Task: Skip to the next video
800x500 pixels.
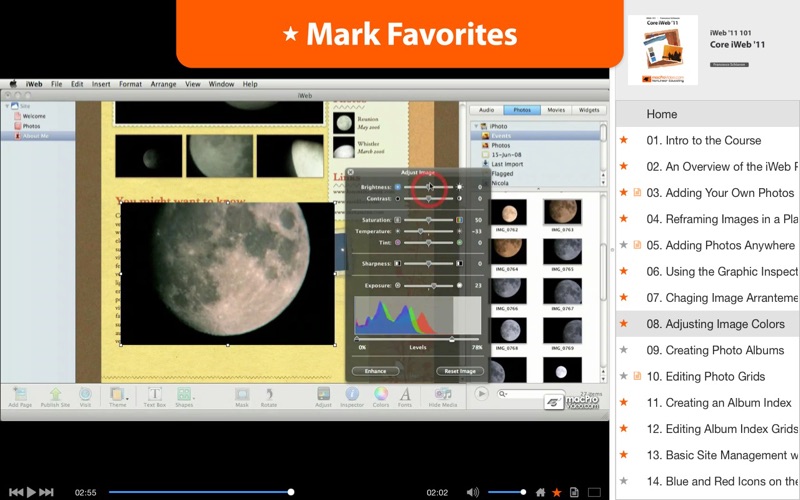Action: point(46,492)
